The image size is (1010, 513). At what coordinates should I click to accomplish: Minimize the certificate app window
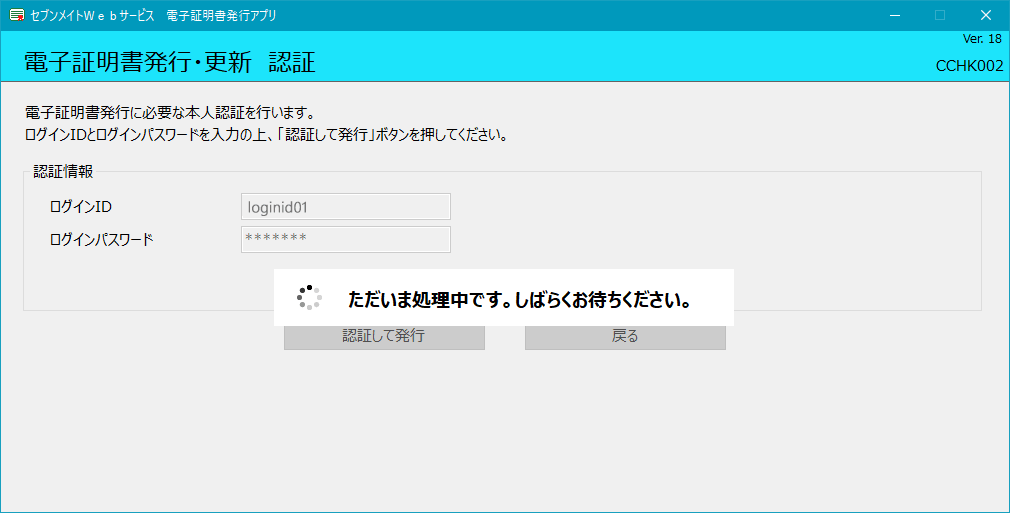click(895, 15)
